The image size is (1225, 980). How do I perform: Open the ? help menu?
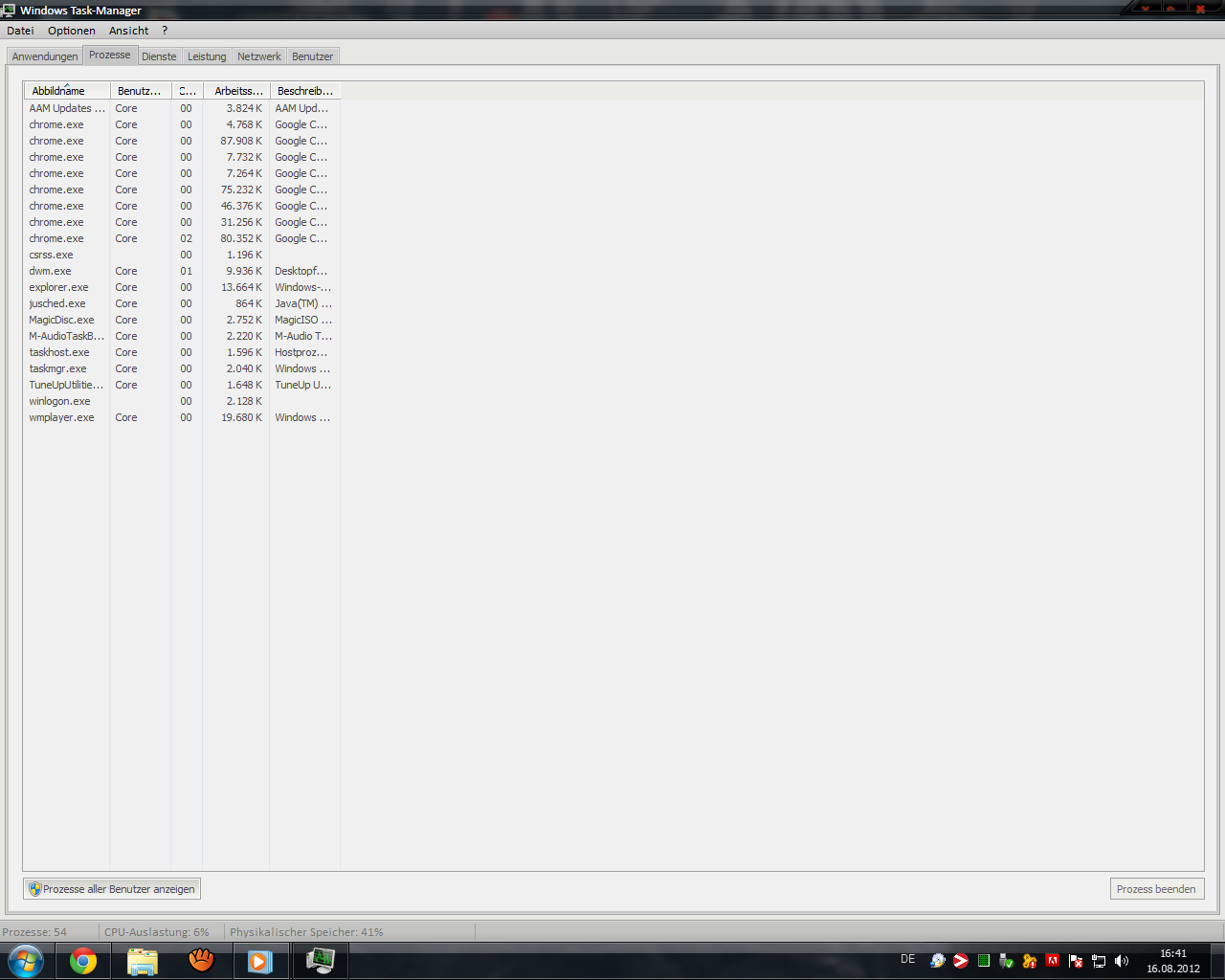(x=165, y=31)
